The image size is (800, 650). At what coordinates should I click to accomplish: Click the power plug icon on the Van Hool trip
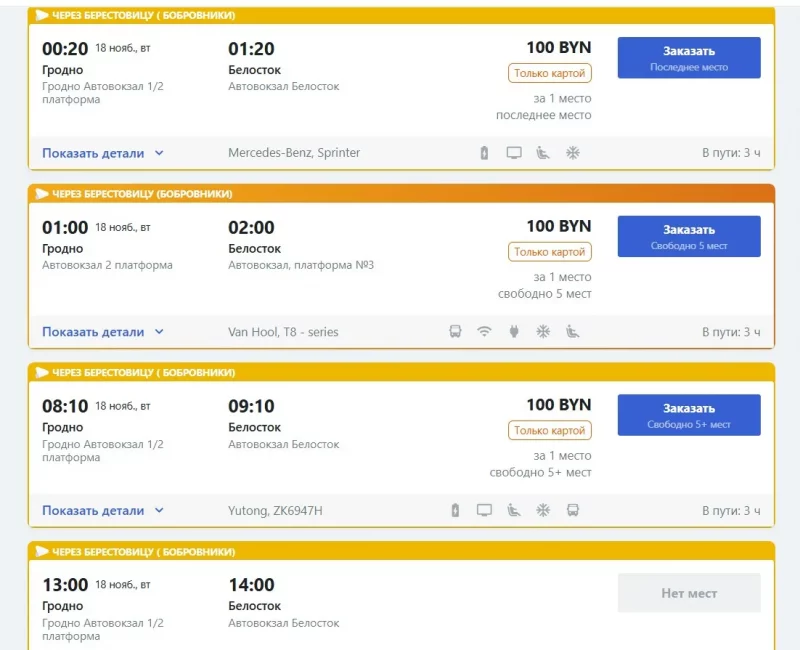pyautogui.click(x=514, y=332)
